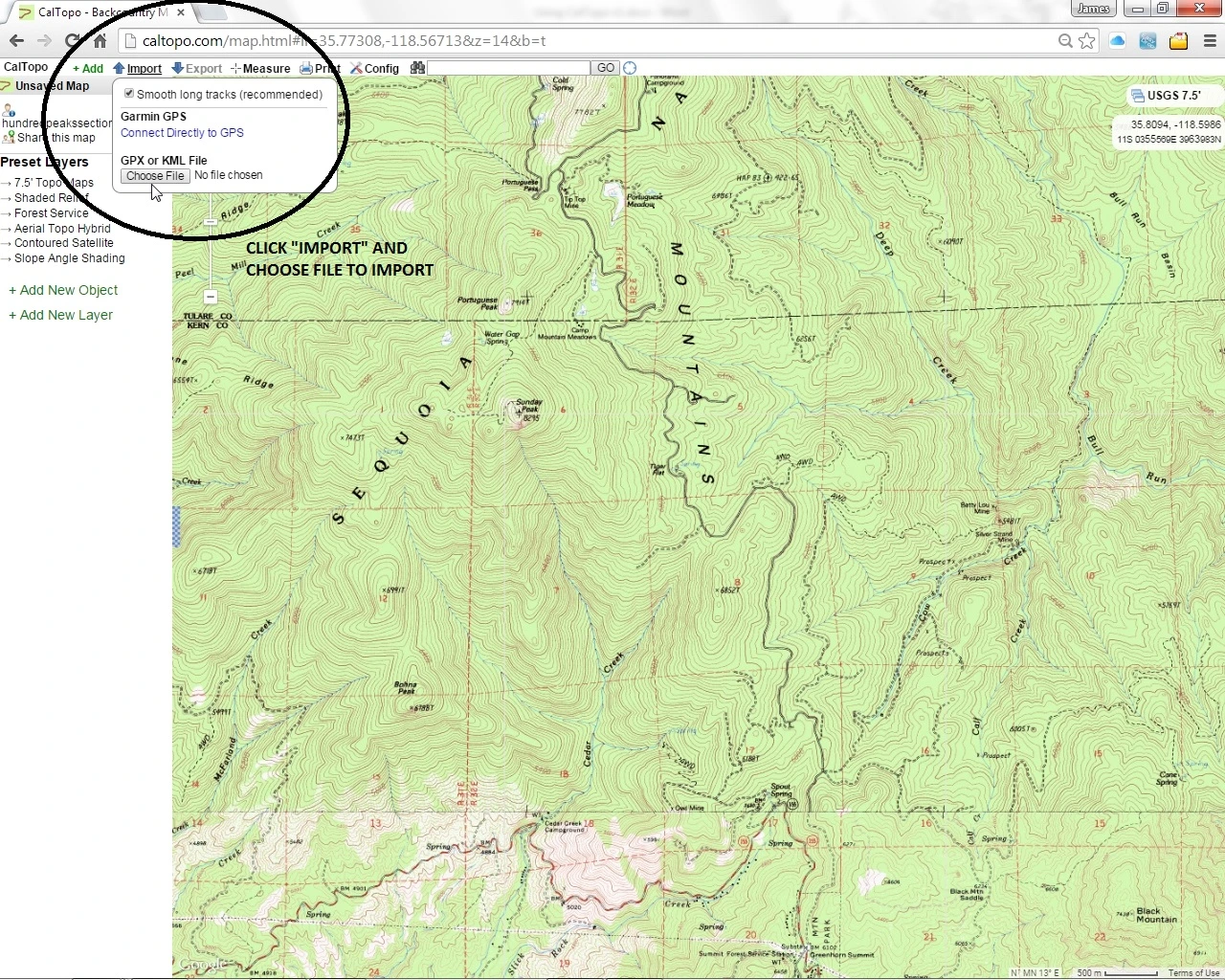Toggle Smooth long tracks checkbox
Screen dimensions: 1225x980
(x=129, y=93)
